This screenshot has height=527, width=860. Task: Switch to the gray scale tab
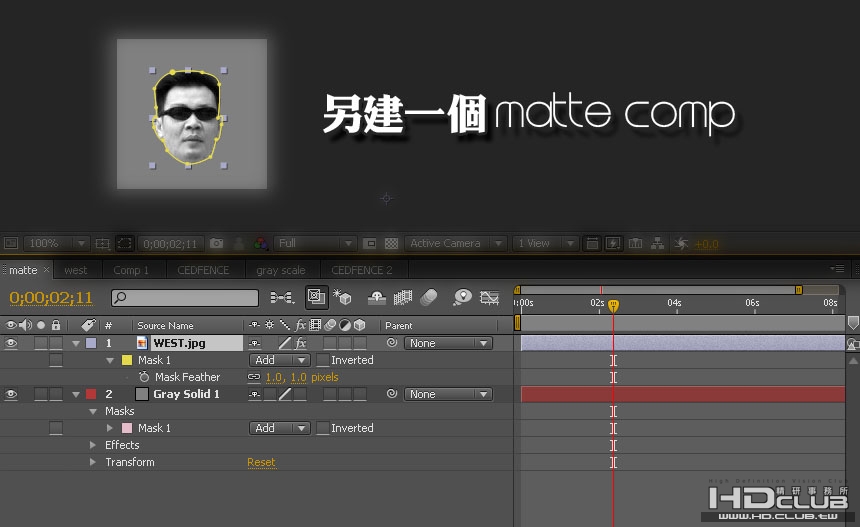(x=280, y=270)
